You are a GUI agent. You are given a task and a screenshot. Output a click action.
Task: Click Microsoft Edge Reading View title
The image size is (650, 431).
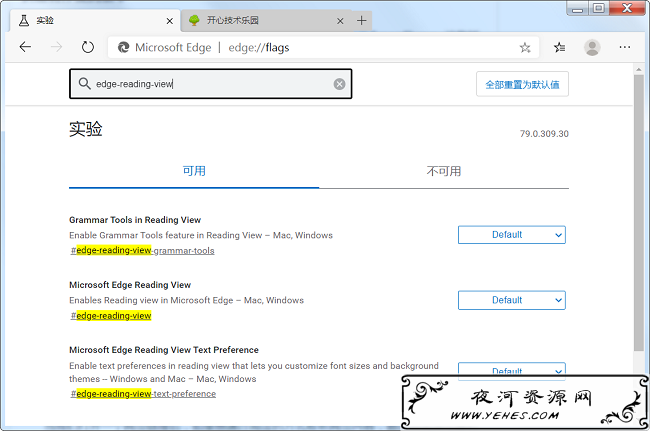tap(130, 285)
